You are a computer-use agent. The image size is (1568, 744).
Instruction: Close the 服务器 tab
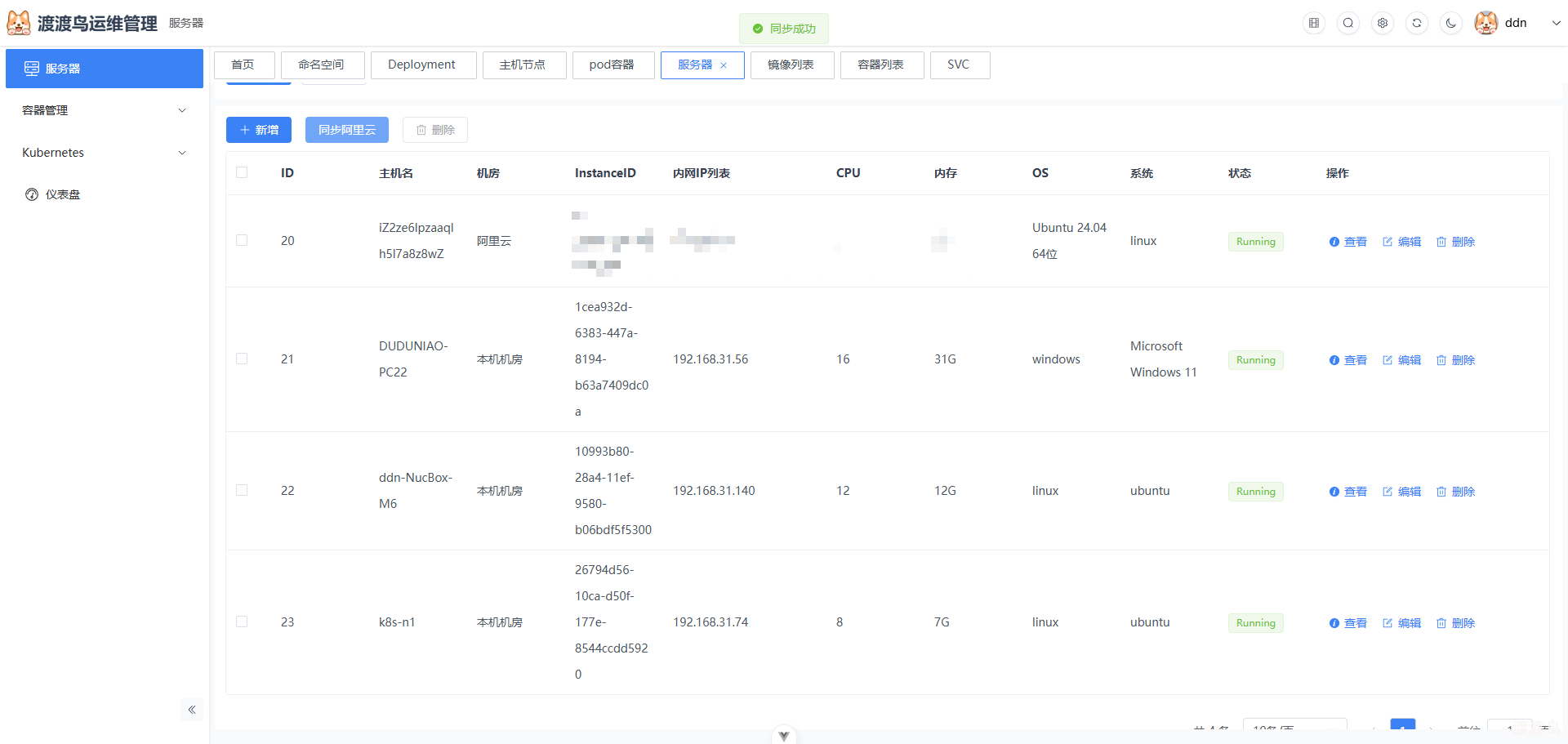[x=724, y=65]
